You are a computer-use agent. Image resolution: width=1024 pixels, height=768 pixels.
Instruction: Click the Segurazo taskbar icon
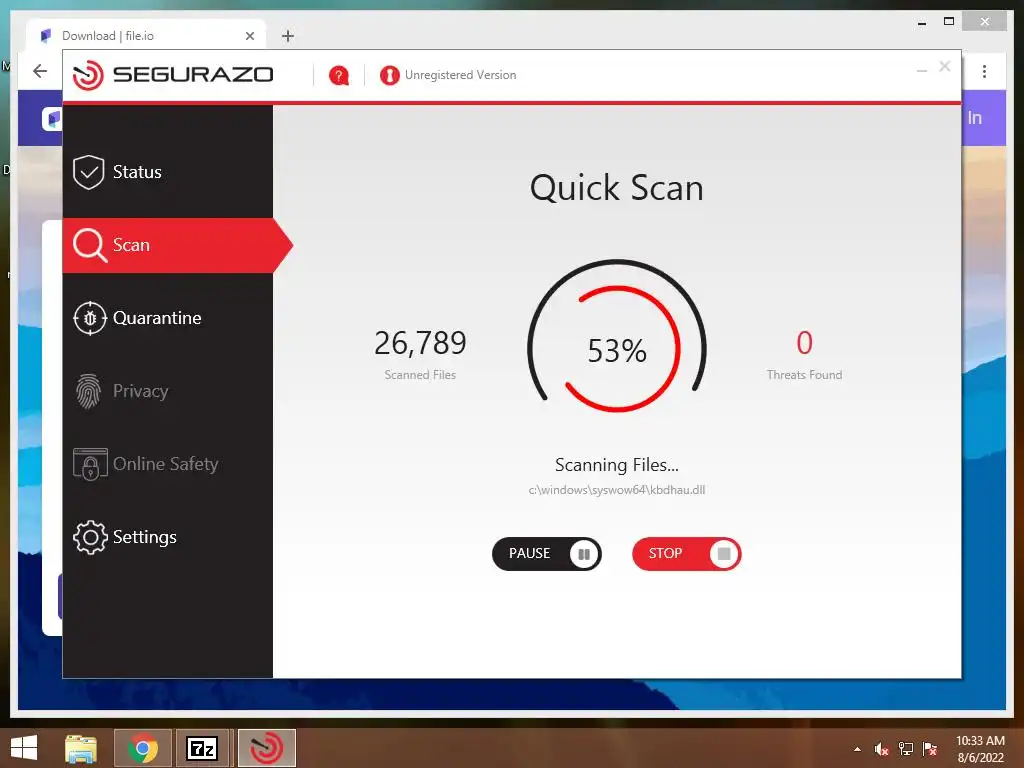pyautogui.click(x=266, y=748)
